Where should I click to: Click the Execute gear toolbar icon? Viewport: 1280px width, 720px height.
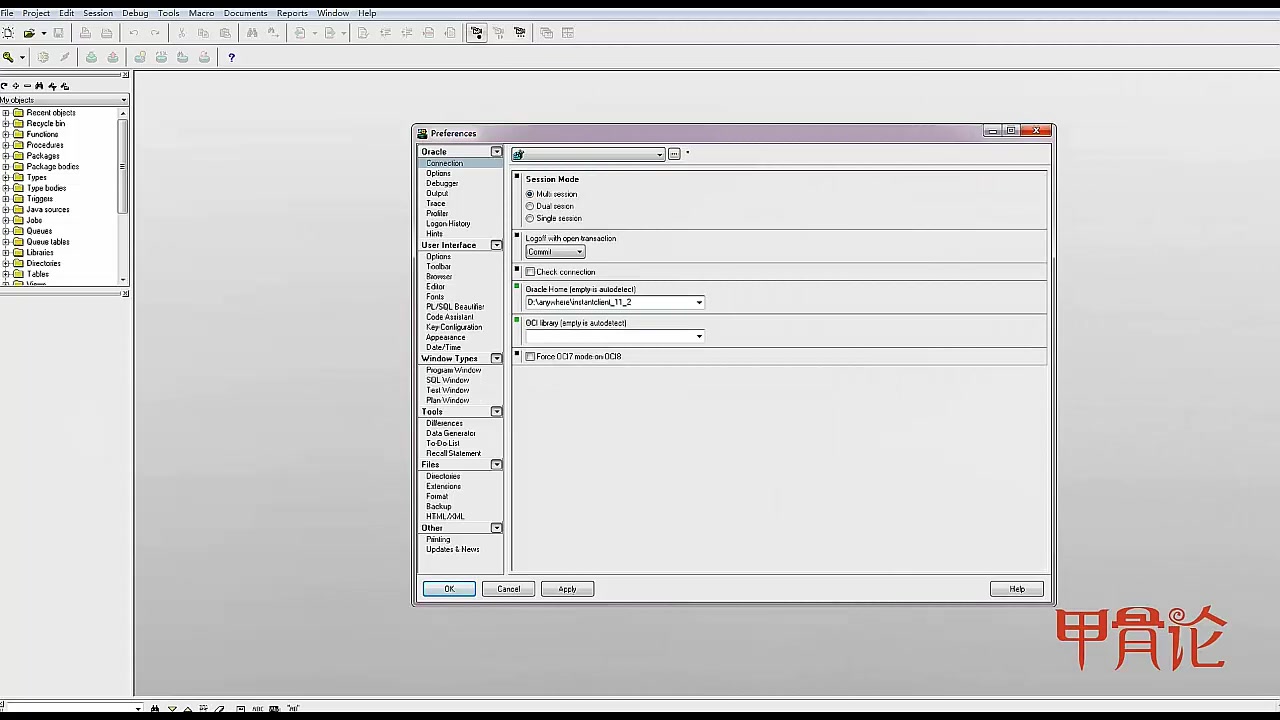pyautogui.click(x=43, y=57)
